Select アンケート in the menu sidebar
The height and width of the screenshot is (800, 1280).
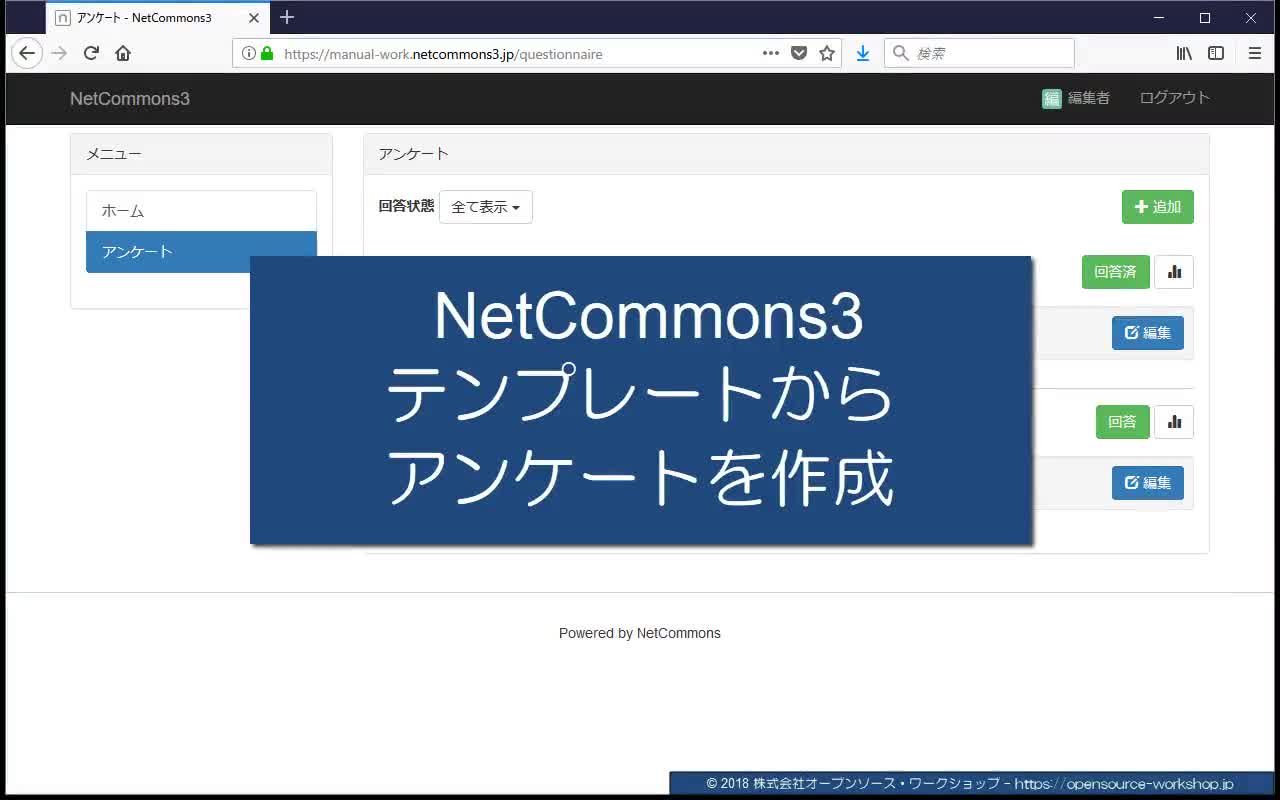(201, 252)
